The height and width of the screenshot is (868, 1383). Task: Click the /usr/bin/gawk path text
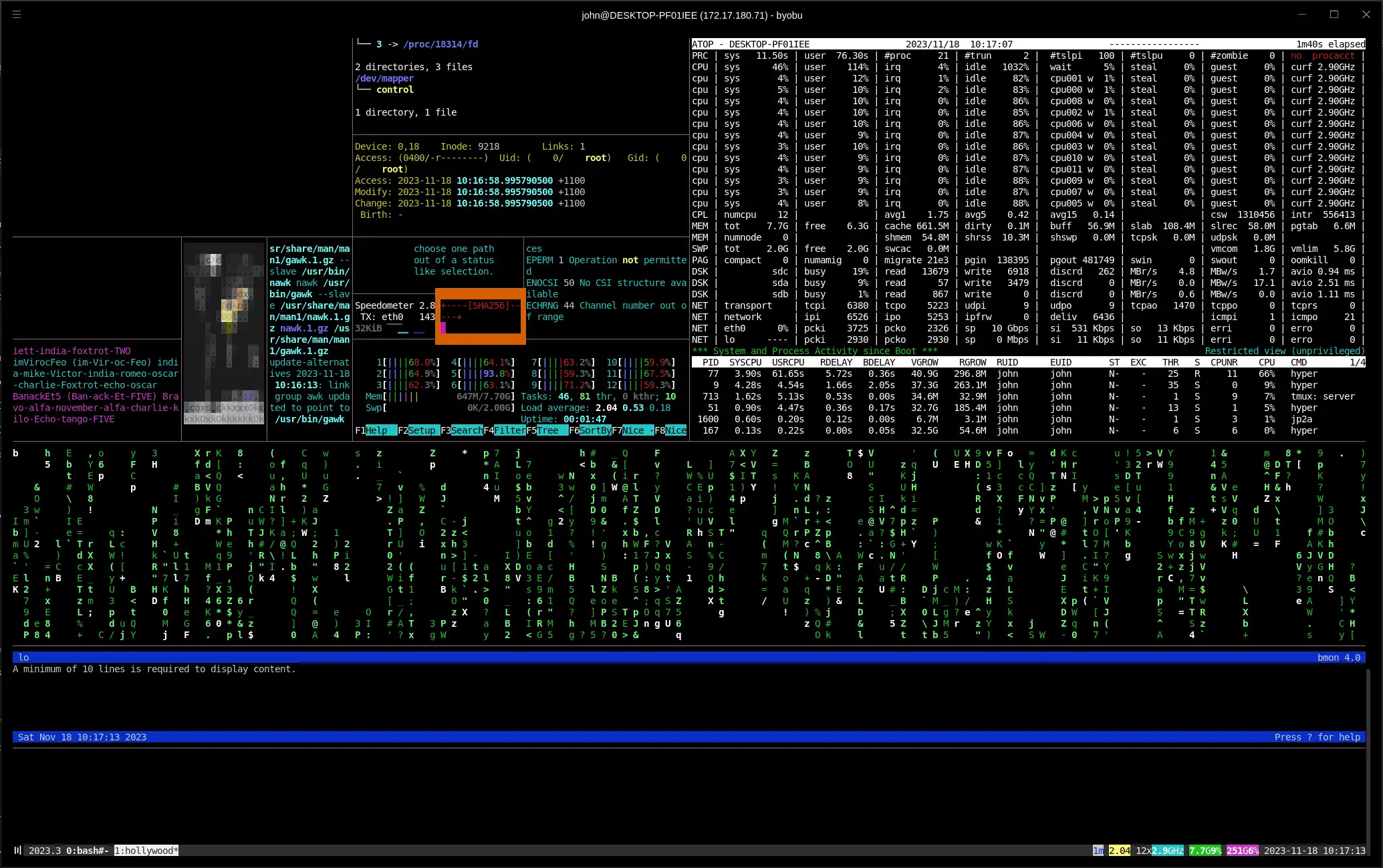point(309,419)
